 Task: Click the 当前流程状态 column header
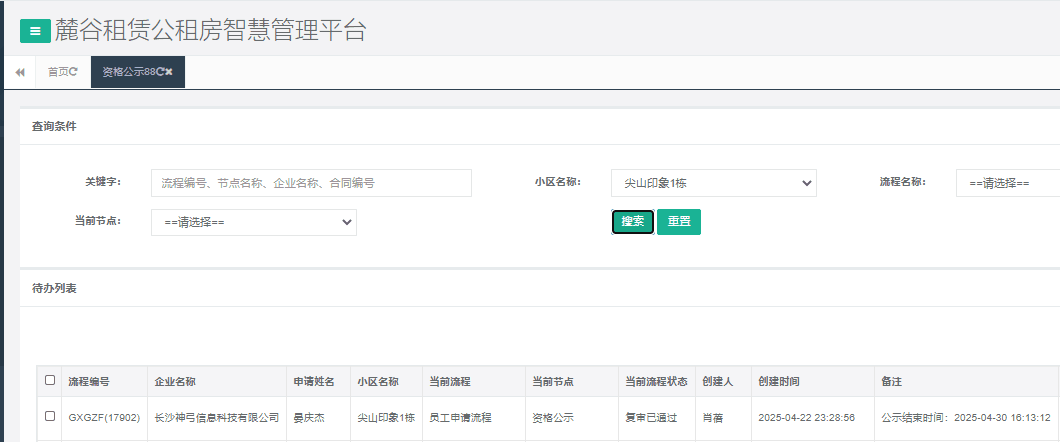[x=656, y=382]
